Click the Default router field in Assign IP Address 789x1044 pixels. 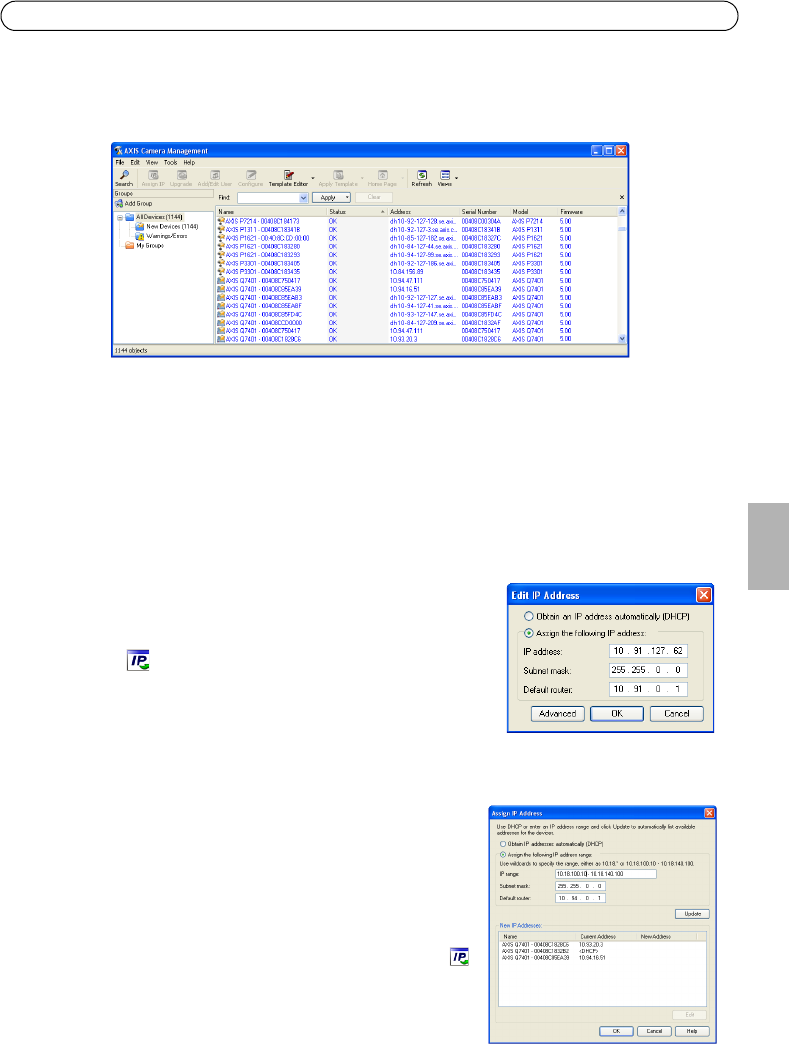coord(581,898)
